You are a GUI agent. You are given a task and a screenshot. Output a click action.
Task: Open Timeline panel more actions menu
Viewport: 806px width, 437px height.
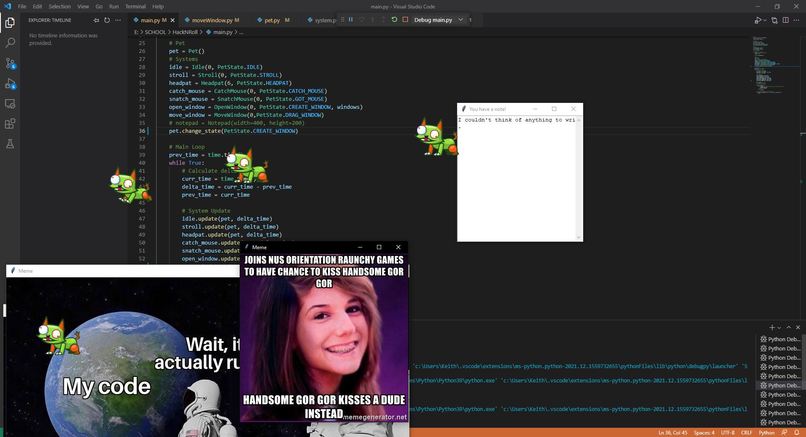pyautogui.click(x=118, y=20)
